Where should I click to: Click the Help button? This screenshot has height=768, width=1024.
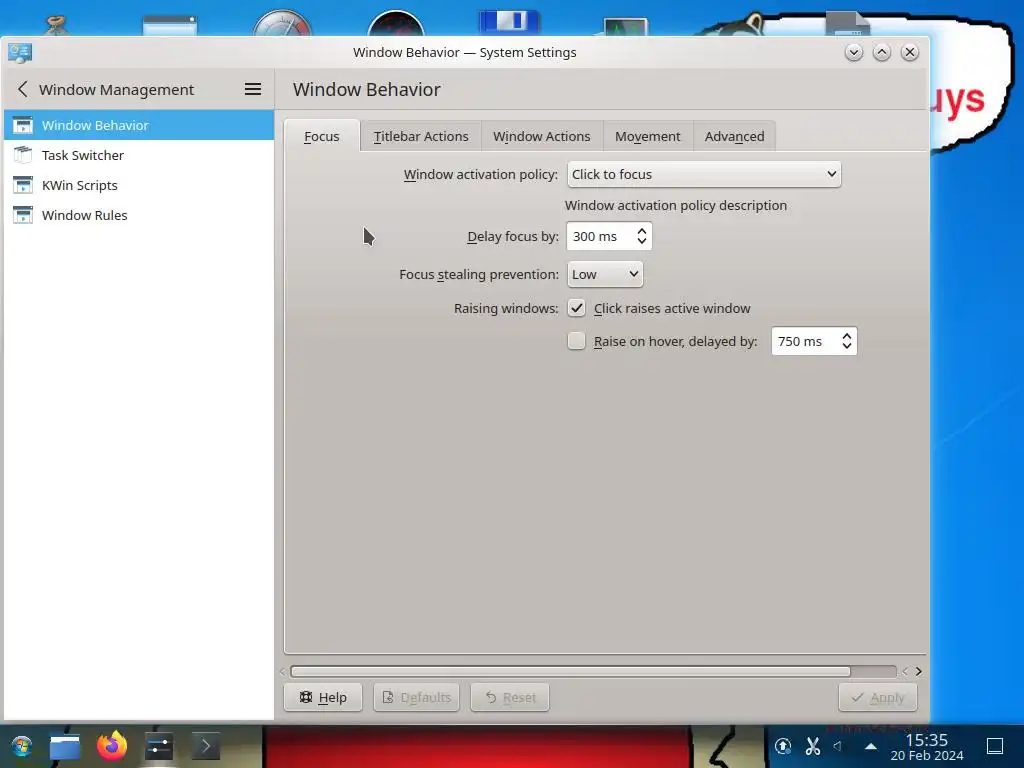click(323, 697)
